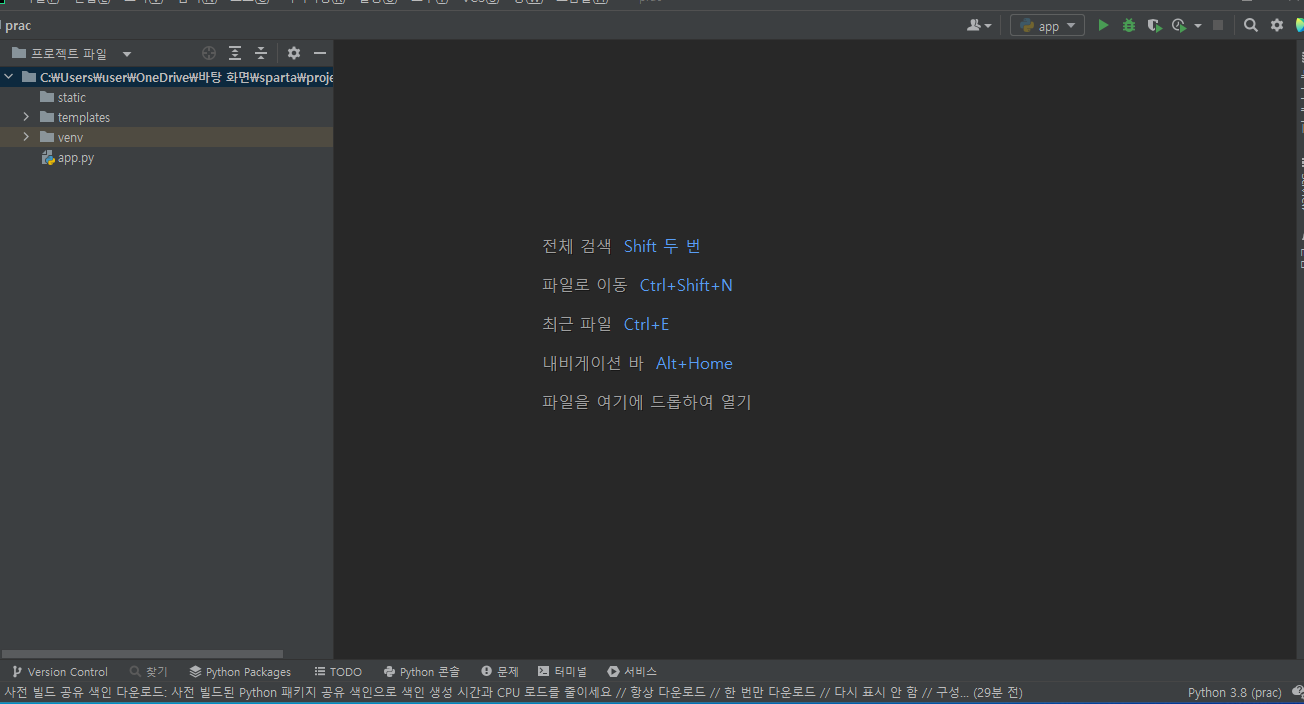The image size is (1304, 704).
Task: Click the 파일로 이동 Ctrl+Shift+N hint
Action: tap(637, 285)
